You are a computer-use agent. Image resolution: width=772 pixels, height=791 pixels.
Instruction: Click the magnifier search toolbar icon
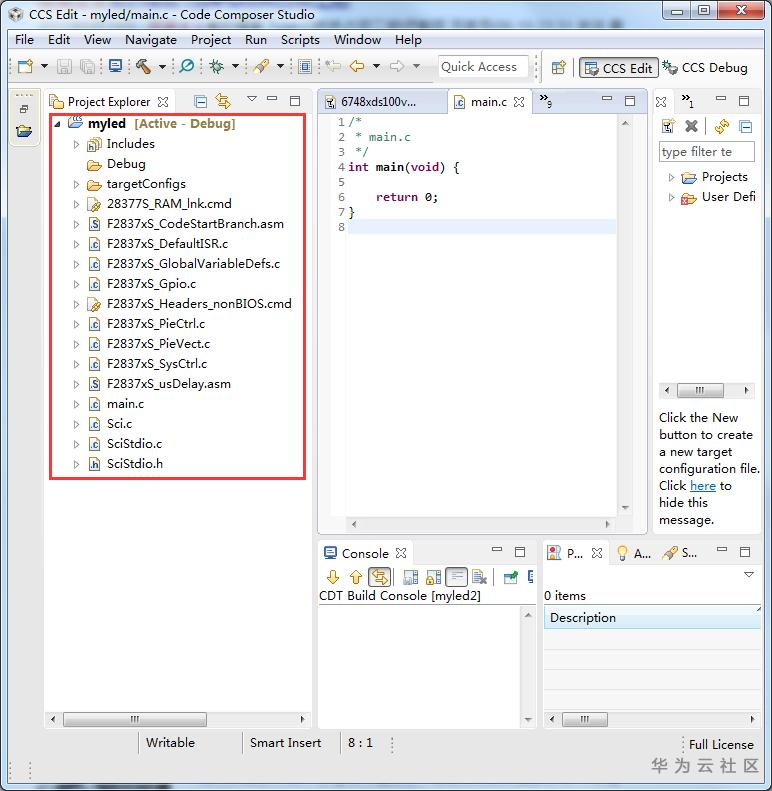coord(187,66)
